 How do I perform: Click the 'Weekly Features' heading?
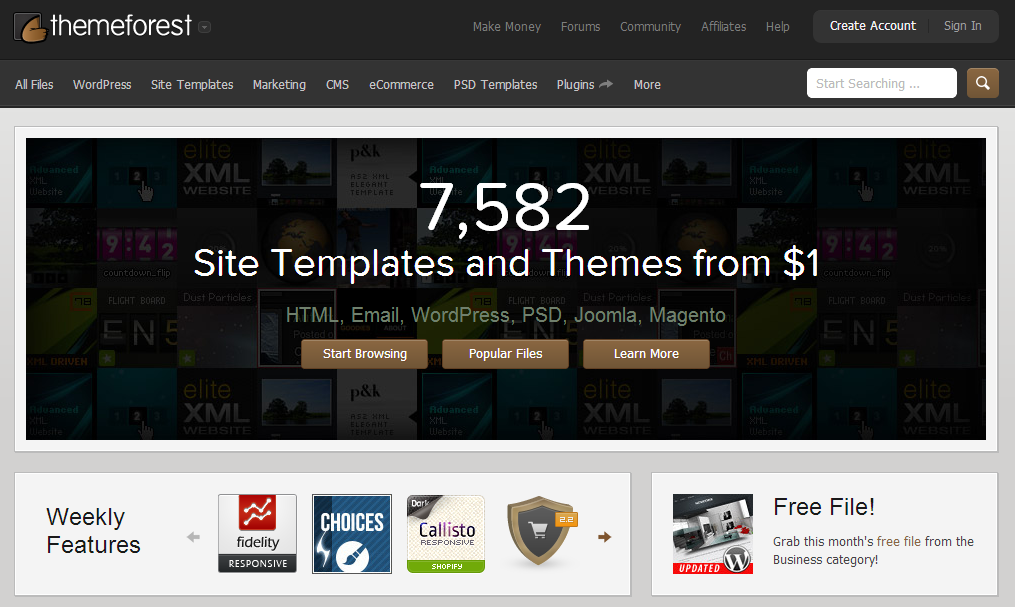click(x=93, y=531)
